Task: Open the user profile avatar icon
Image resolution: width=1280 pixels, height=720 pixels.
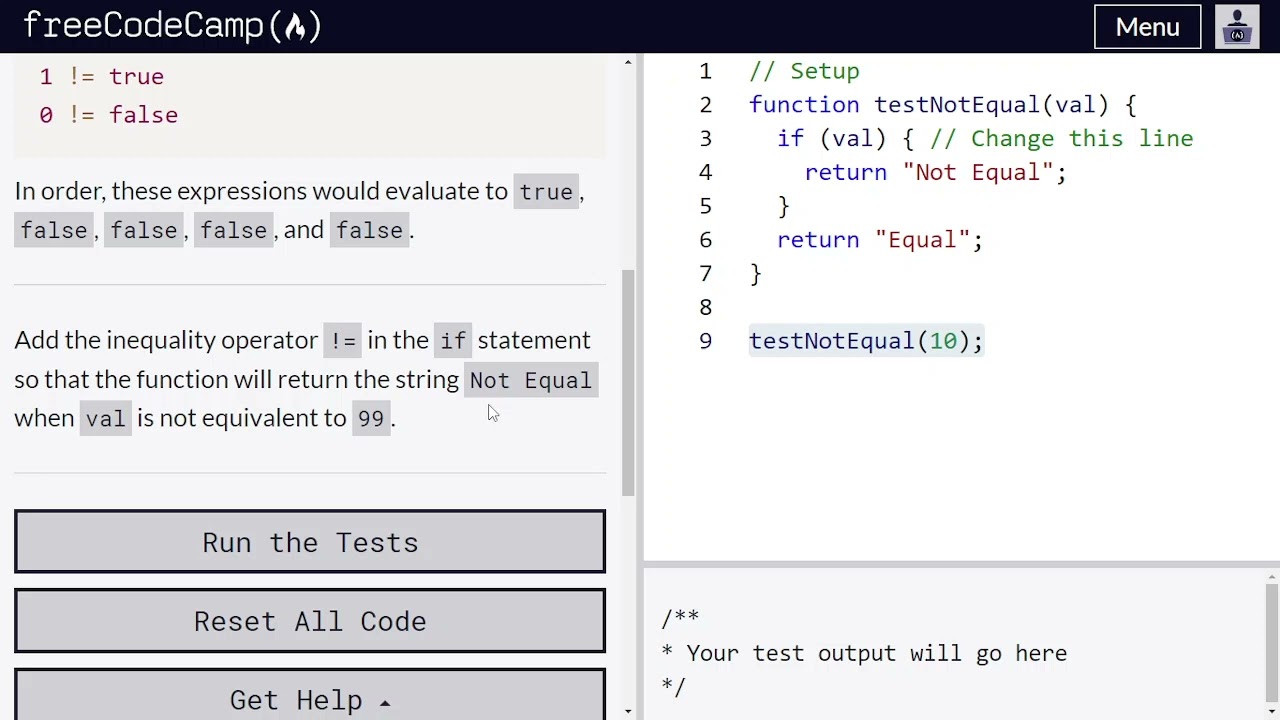Action: pyautogui.click(x=1237, y=27)
